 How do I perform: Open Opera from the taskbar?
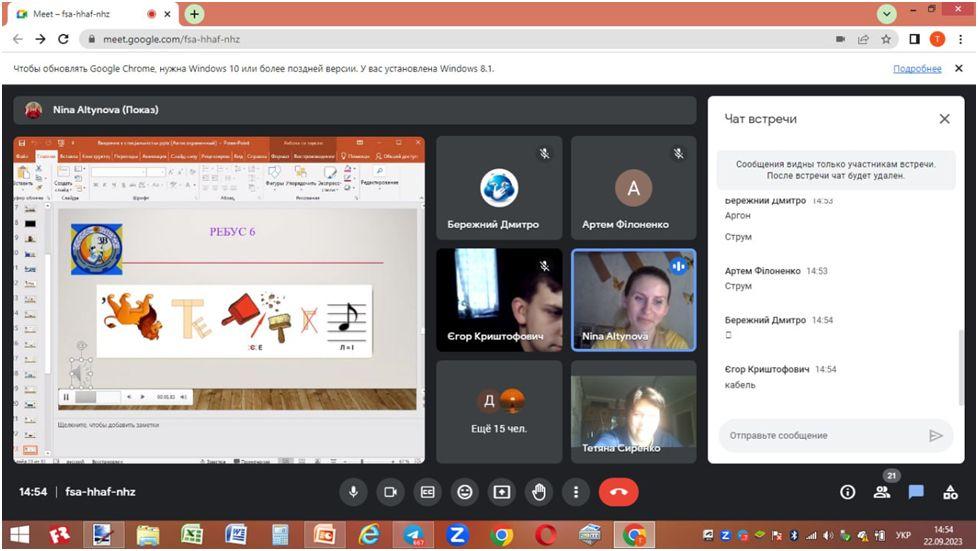point(545,535)
